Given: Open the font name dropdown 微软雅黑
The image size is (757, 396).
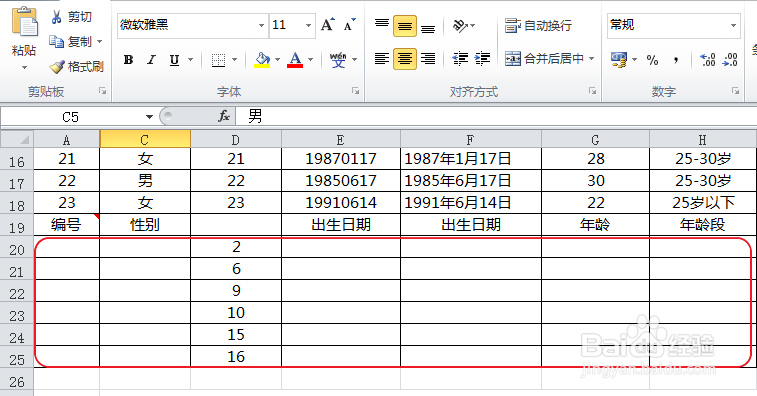Looking at the screenshot, I should pos(261,25).
